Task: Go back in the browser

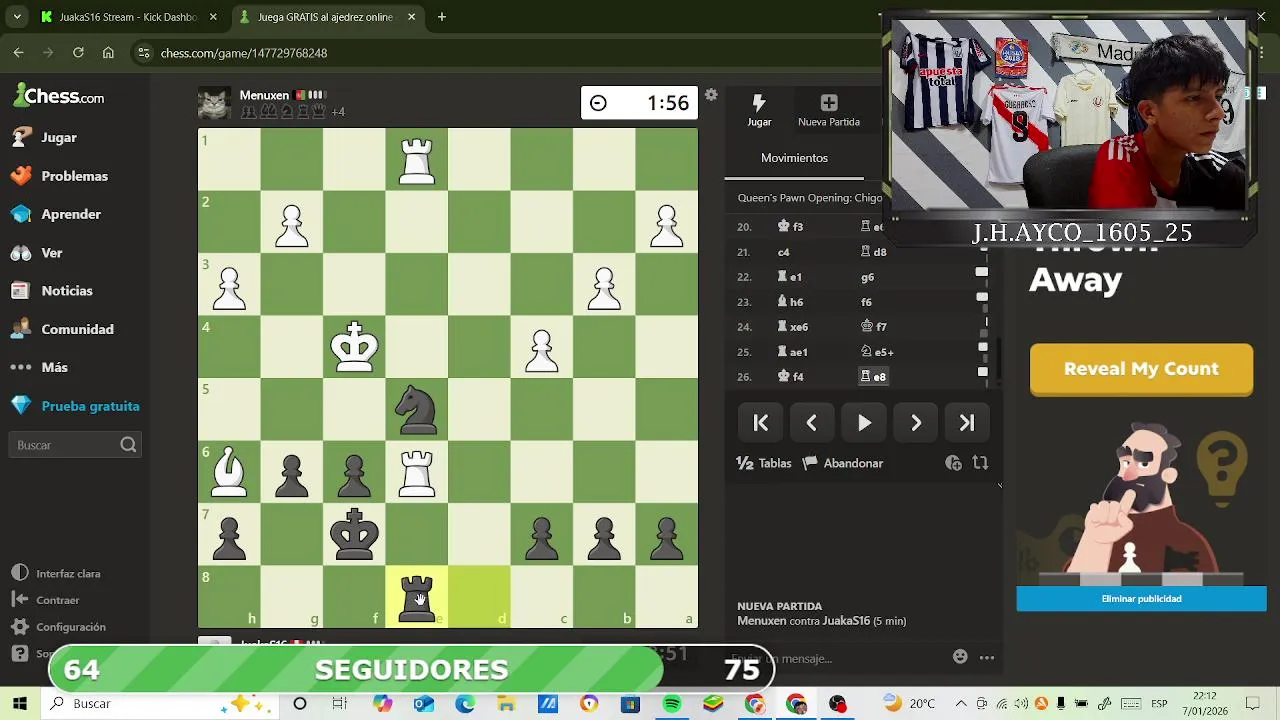Action: [x=19, y=53]
